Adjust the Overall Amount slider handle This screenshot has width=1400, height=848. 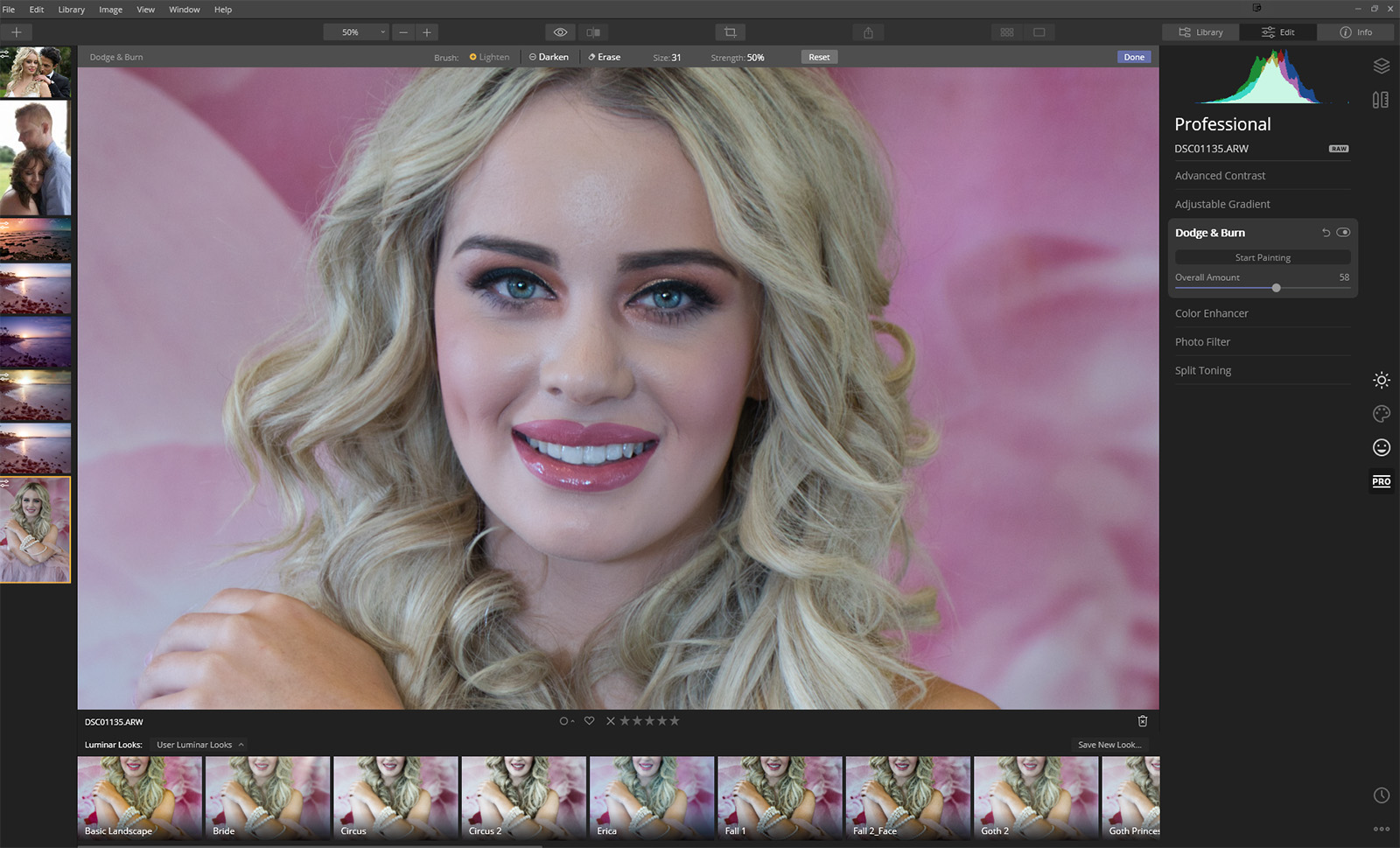(x=1276, y=288)
